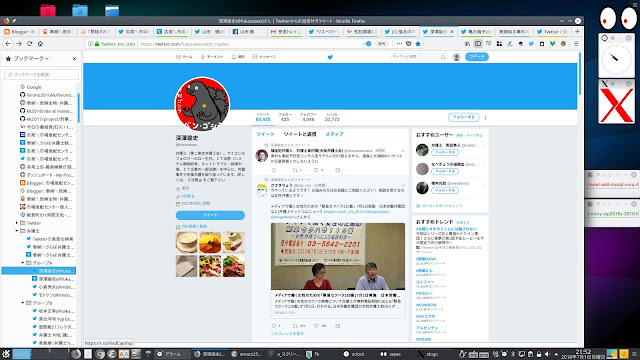Viewport: 640px width, 360px height.
Task: Click the taskbar clock showing 21:52
Action: click(x=583, y=354)
